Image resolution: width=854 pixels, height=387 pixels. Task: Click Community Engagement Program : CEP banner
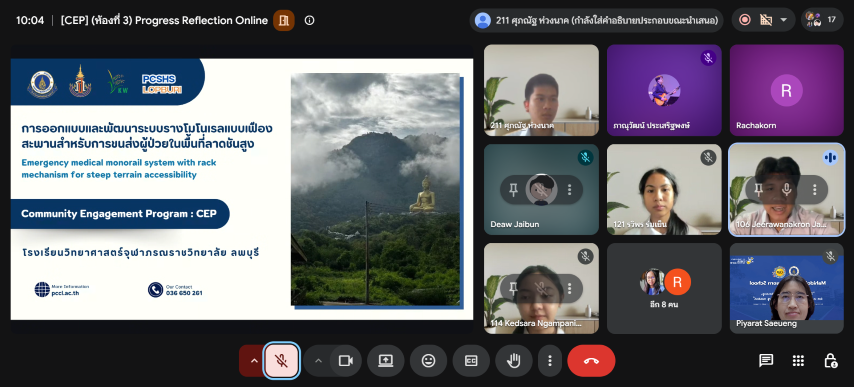[119, 213]
